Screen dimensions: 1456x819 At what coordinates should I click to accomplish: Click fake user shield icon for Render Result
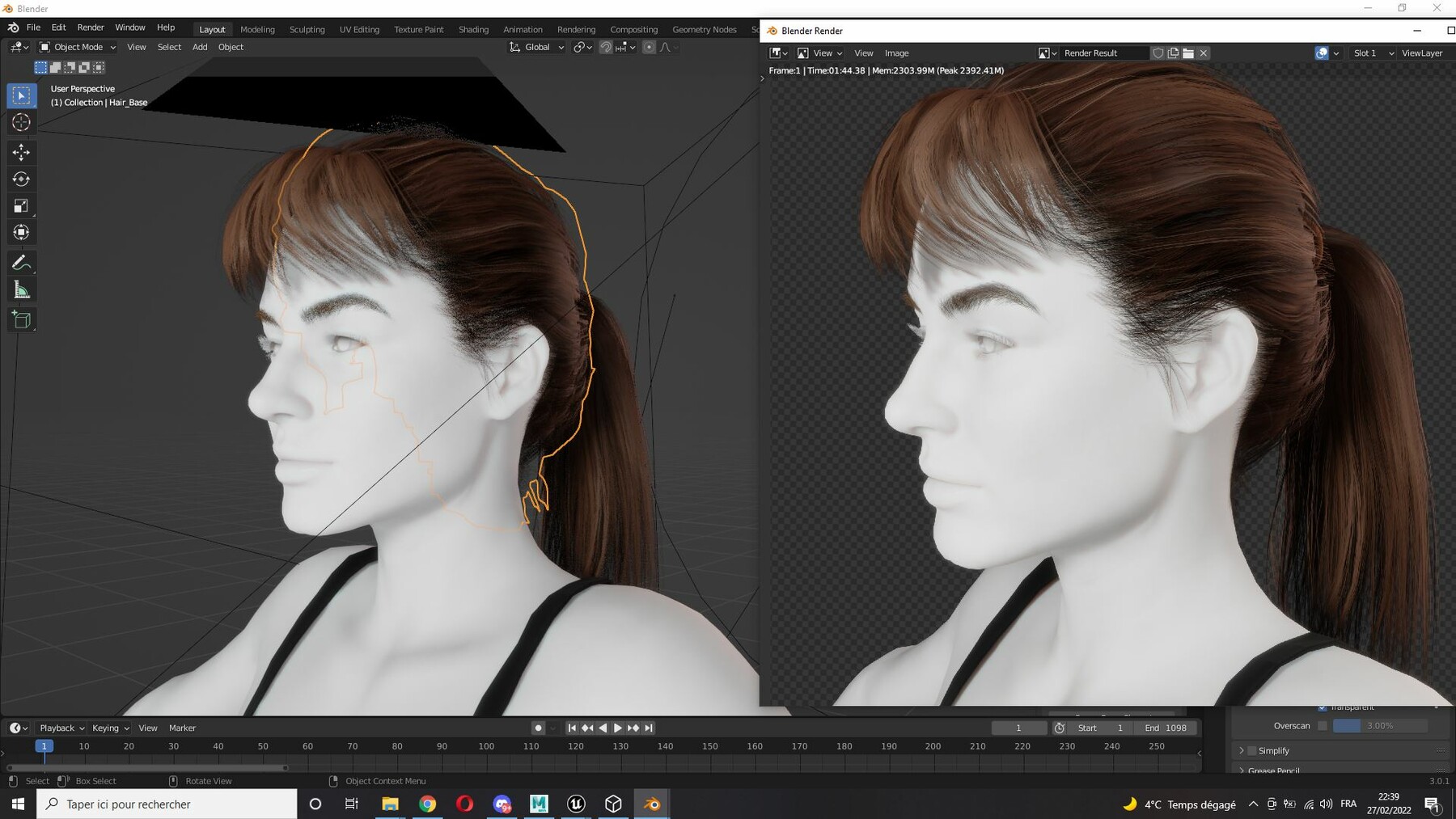(x=1158, y=53)
